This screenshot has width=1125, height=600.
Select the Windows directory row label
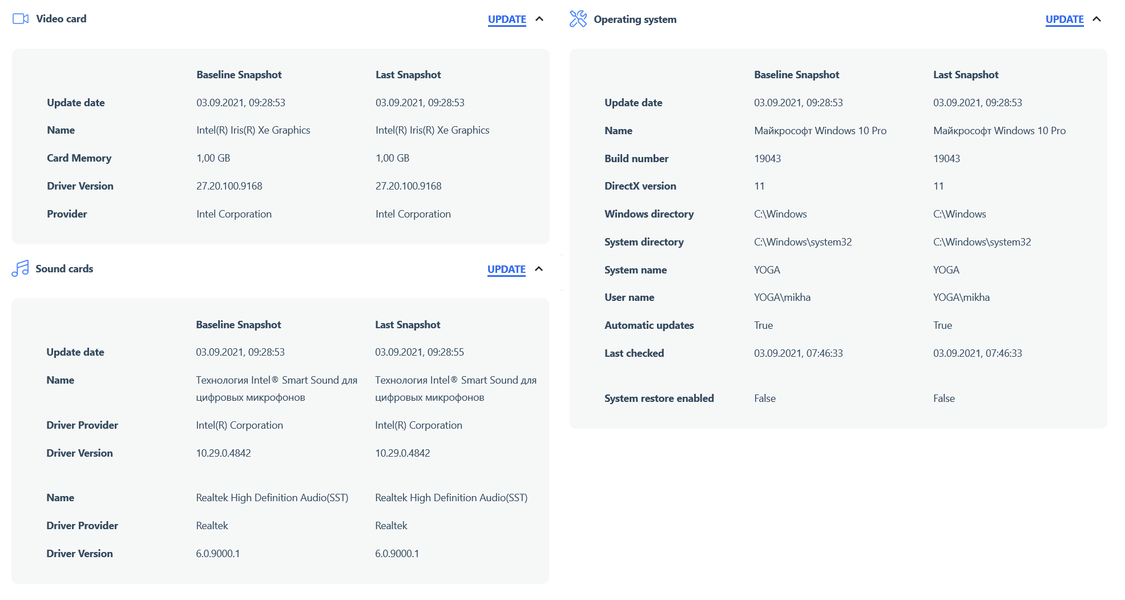(649, 214)
